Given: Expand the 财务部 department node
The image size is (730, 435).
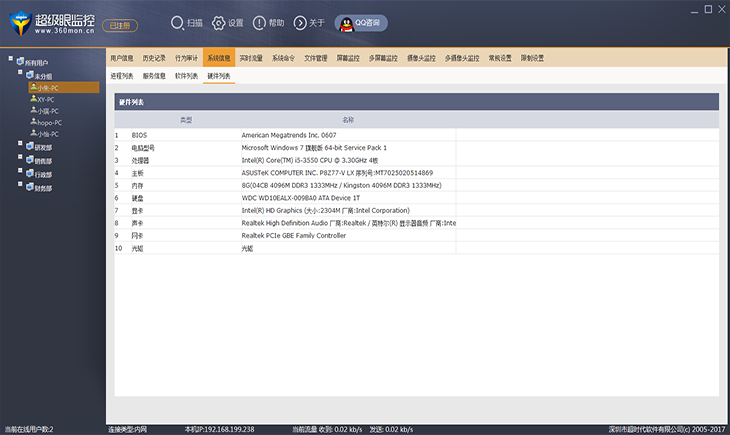Looking at the screenshot, I should pos(21,186).
